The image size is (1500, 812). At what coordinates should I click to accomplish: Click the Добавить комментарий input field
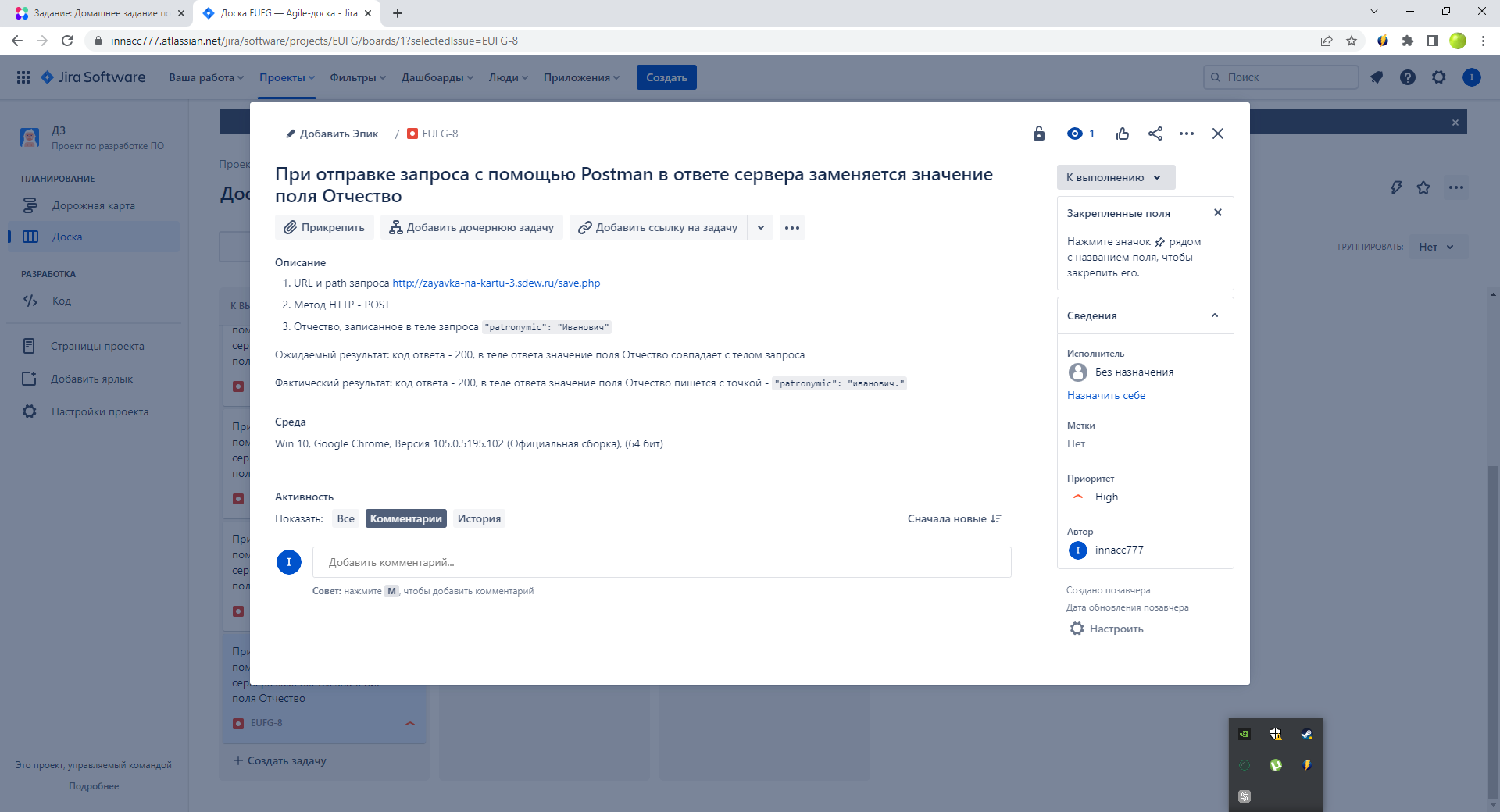pyautogui.click(x=662, y=562)
